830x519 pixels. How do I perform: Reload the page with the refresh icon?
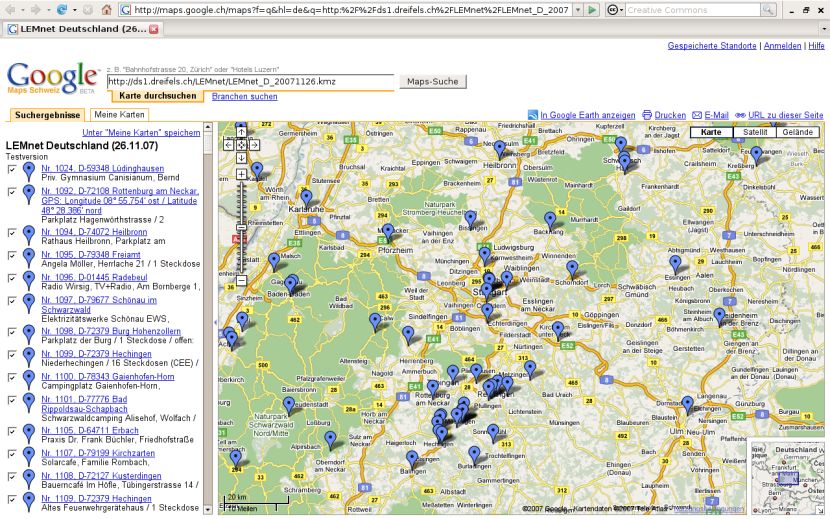tap(62, 10)
